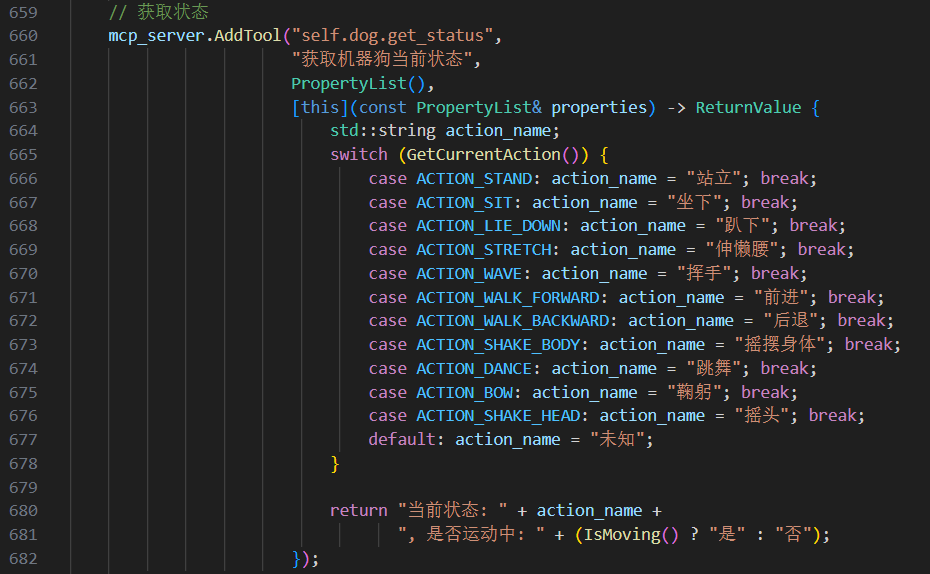Click the return keyword on line 680
Image resolution: width=930 pixels, height=574 pixels.
coord(358,511)
